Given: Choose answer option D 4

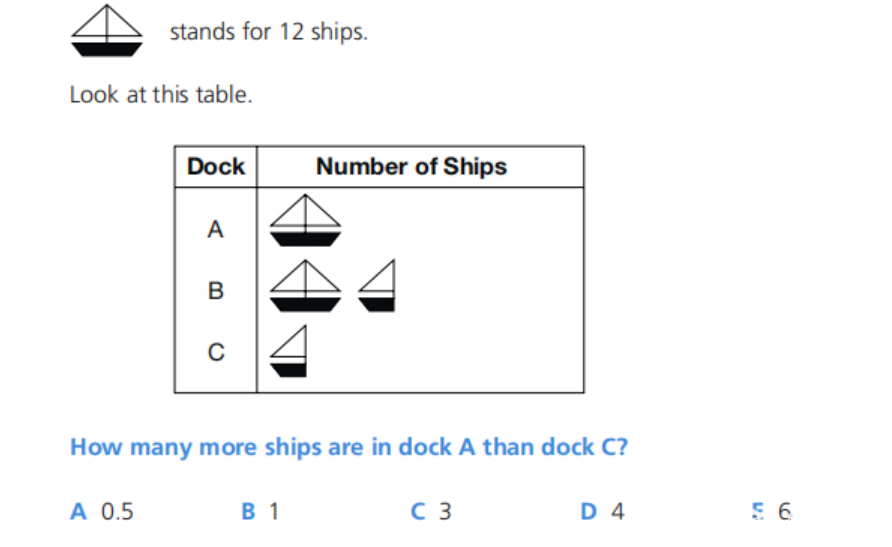Looking at the screenshot, I should point(602,511).
